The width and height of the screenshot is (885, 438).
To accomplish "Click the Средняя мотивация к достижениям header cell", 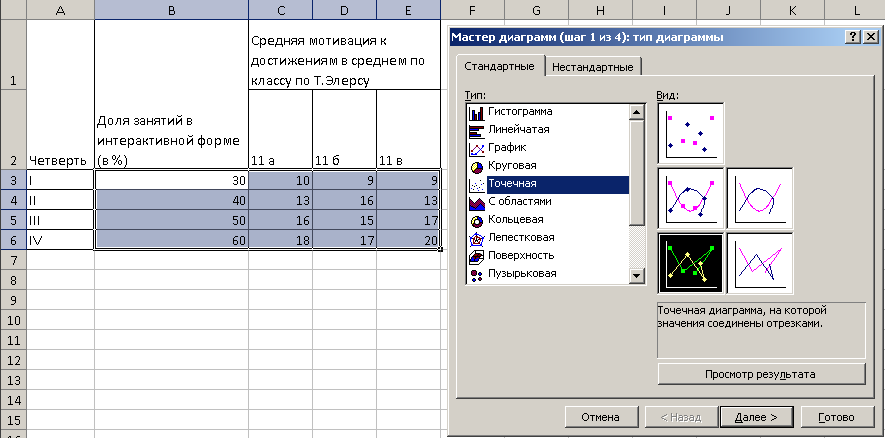I will pyautogui.click(x=344, y=55).
